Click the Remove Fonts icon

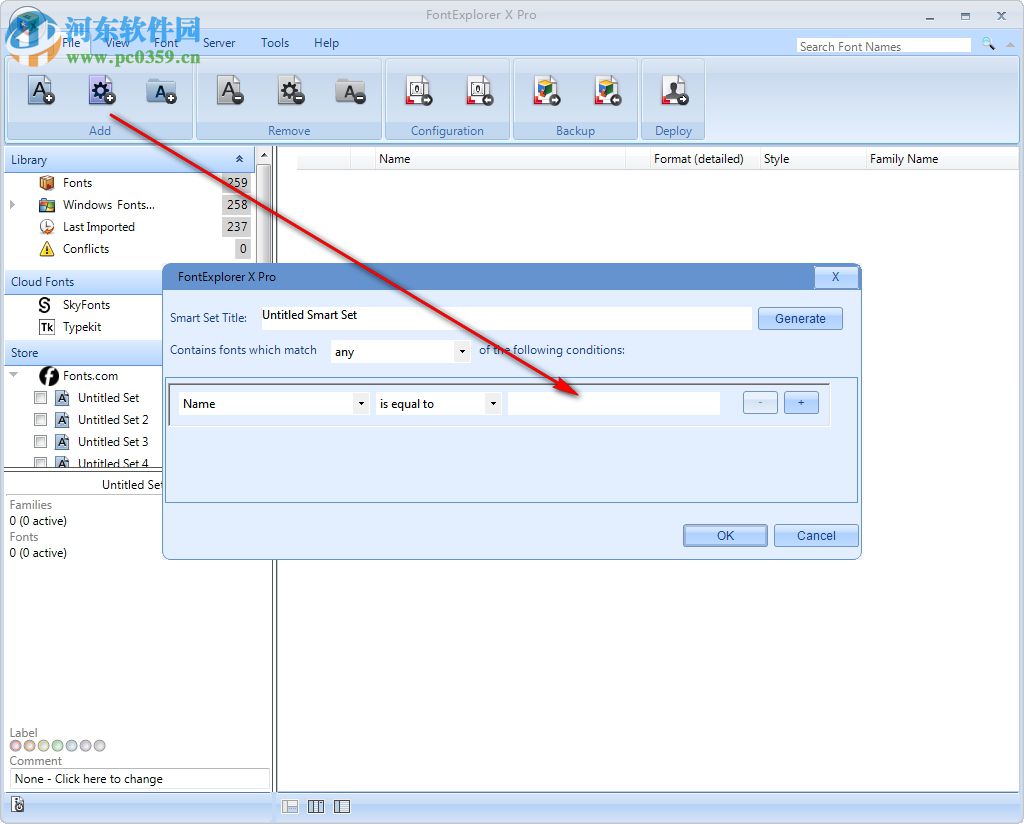pyautogui.click(x=231, y=91)
